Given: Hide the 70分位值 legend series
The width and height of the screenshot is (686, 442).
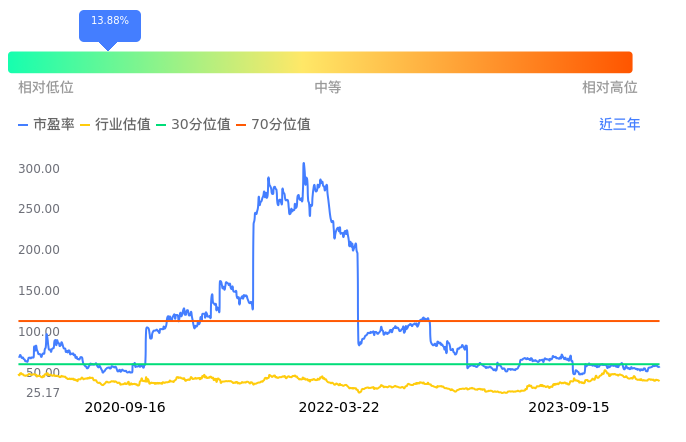Looking at the screenshot, I should tap(273, 125).
